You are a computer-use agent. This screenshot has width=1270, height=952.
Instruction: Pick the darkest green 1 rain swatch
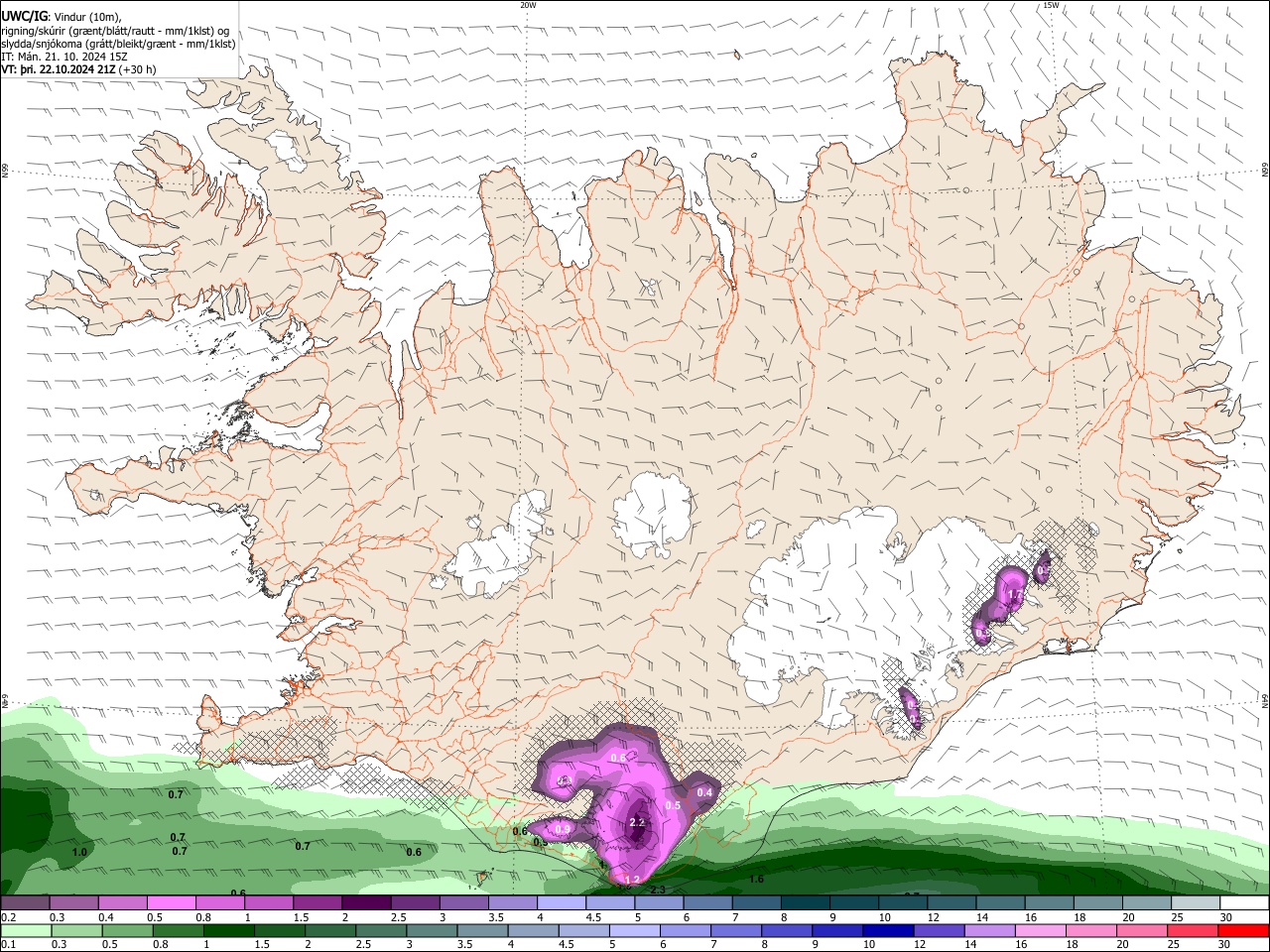pyautogui.click(x=228, y=930)
